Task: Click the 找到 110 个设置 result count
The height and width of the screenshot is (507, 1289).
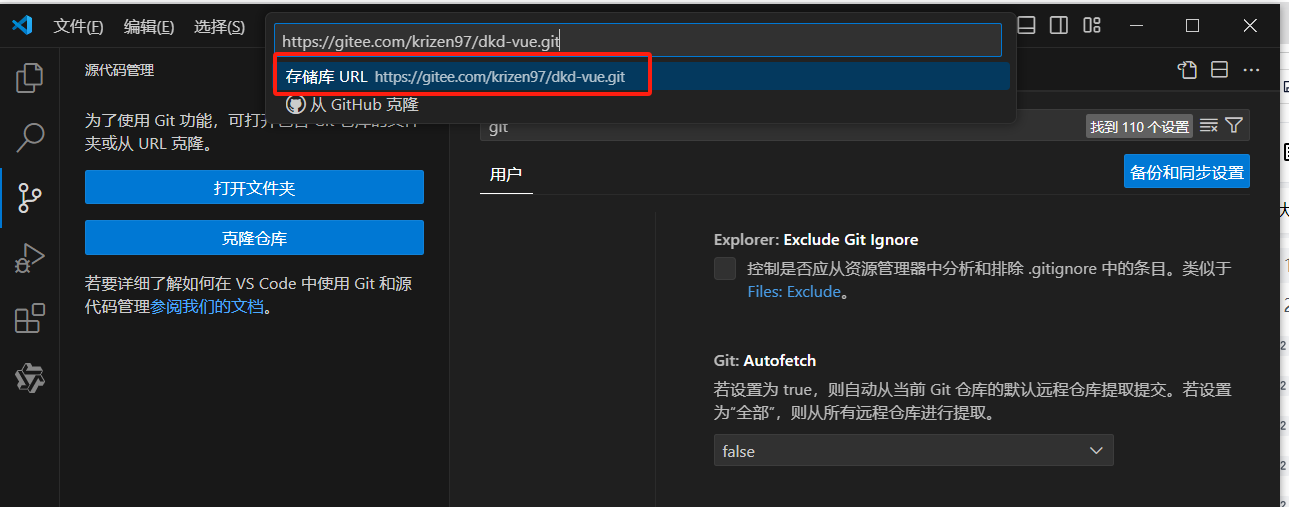Action: [1140, 127]
